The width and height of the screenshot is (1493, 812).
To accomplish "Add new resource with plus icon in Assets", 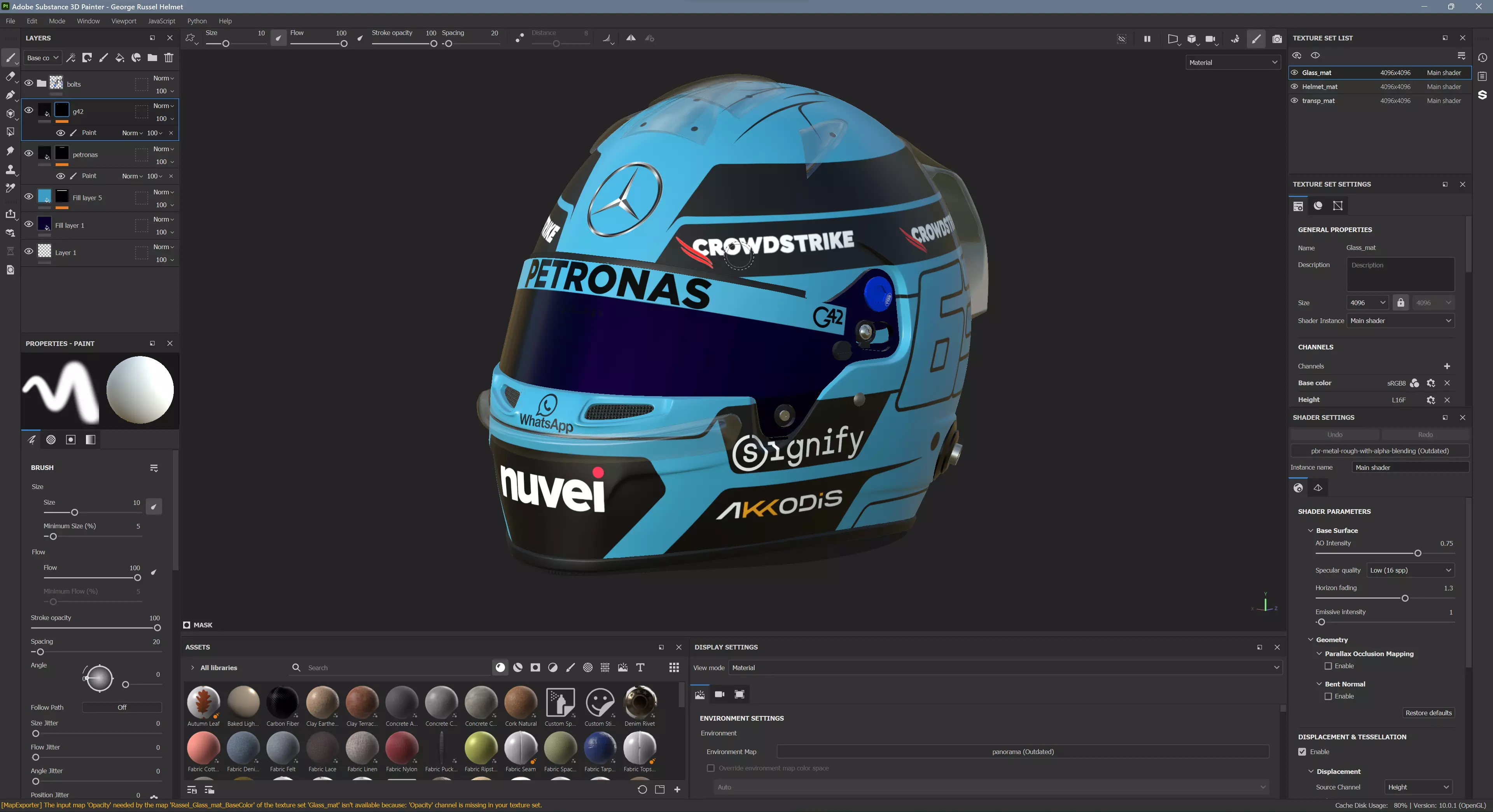I will point(677,789).
